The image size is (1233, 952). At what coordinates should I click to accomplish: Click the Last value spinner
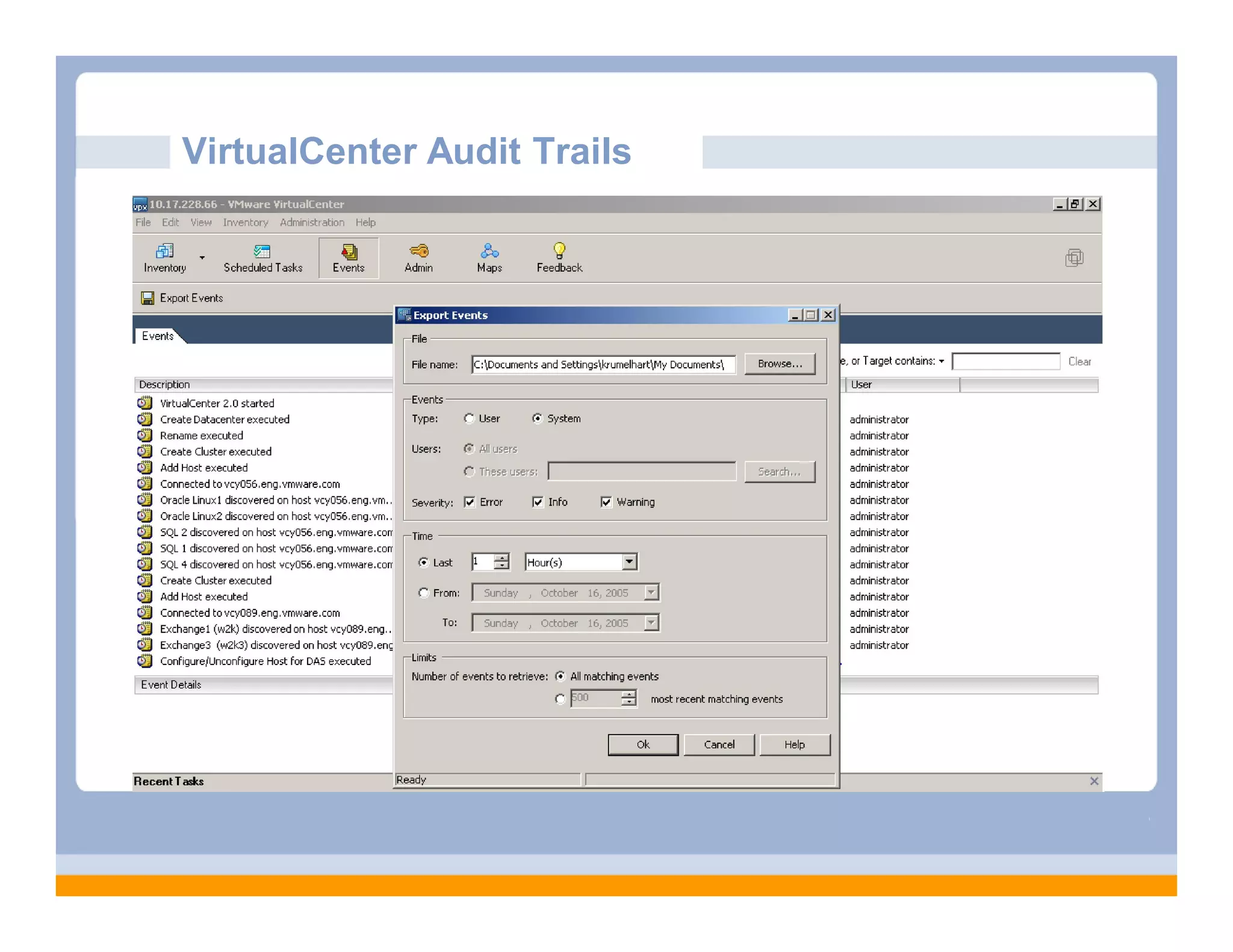tap(501, 562)
